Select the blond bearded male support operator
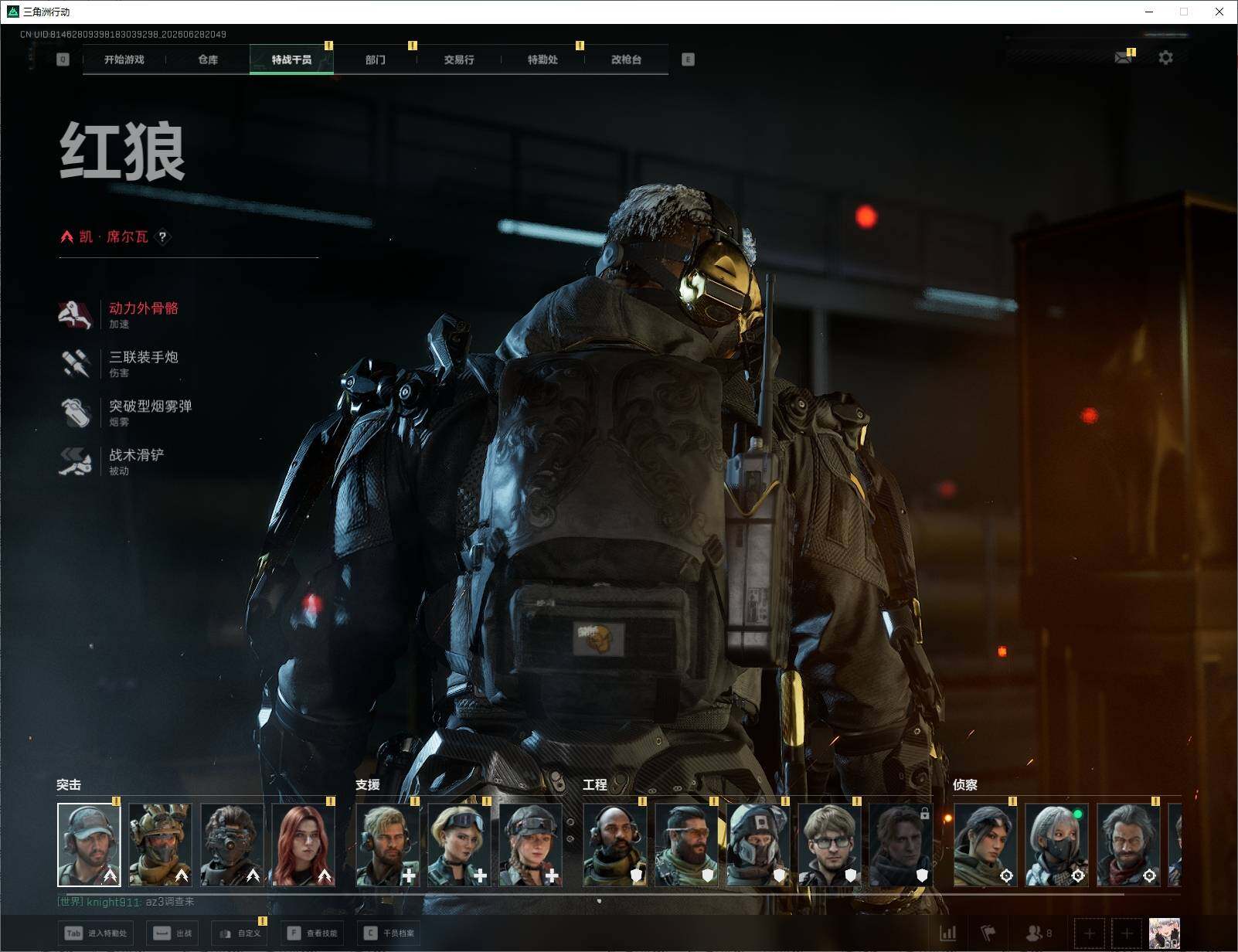 click(x=388, y=845)
